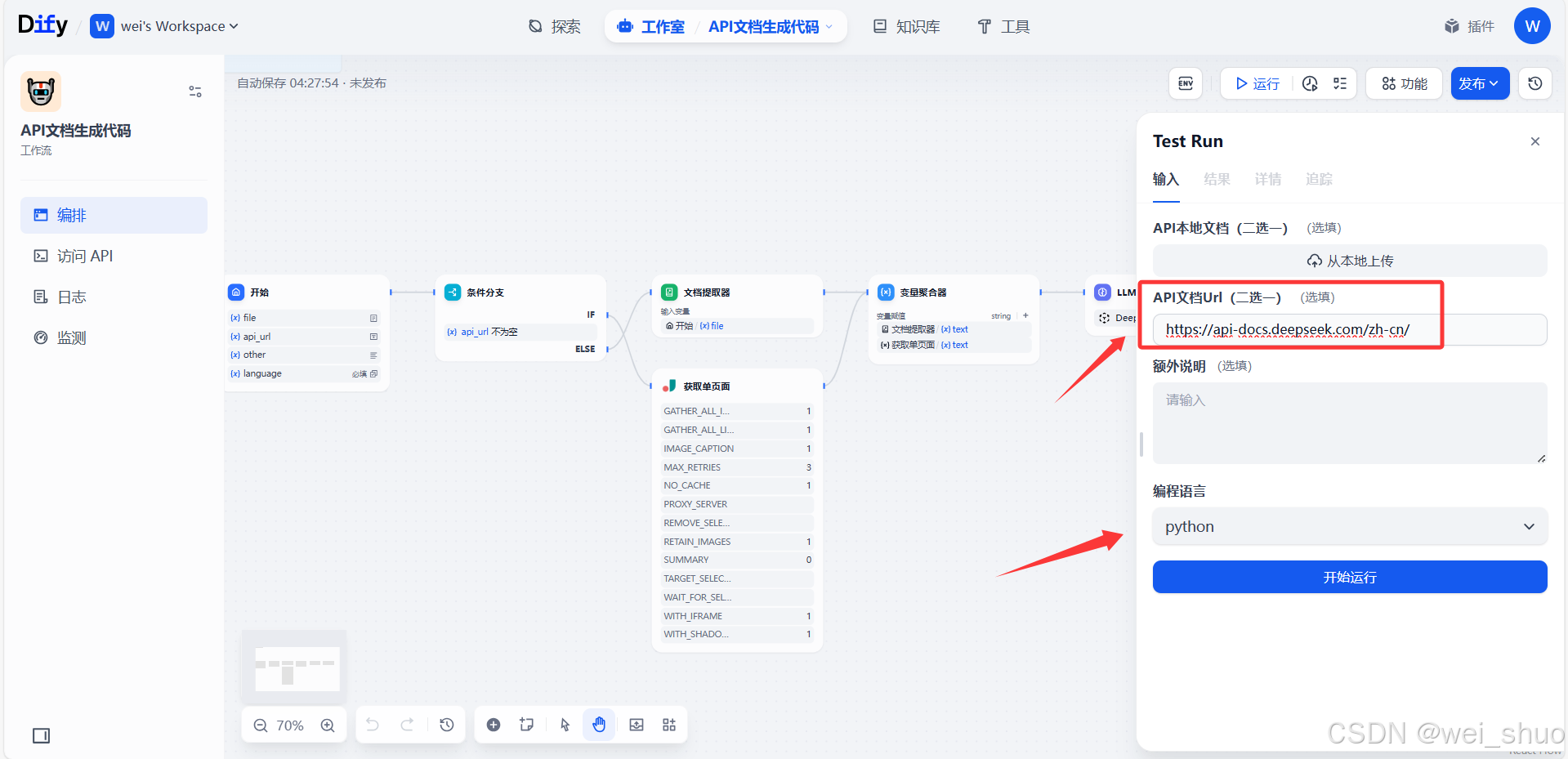Select the LLM node icon
The image size is (1568, 759).
tap(1102, 292)
